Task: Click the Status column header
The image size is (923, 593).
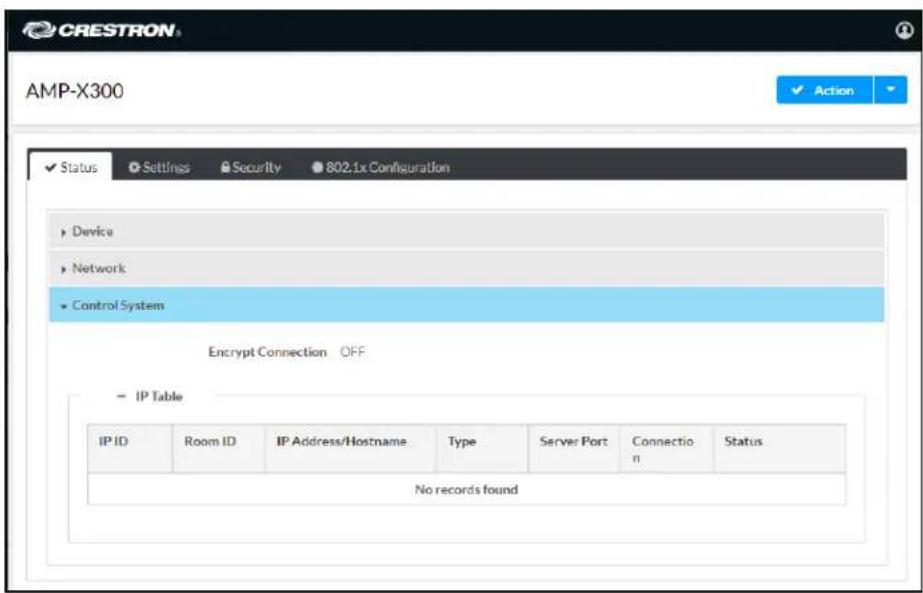Action: pyautogui.click(x=780, y=449)
